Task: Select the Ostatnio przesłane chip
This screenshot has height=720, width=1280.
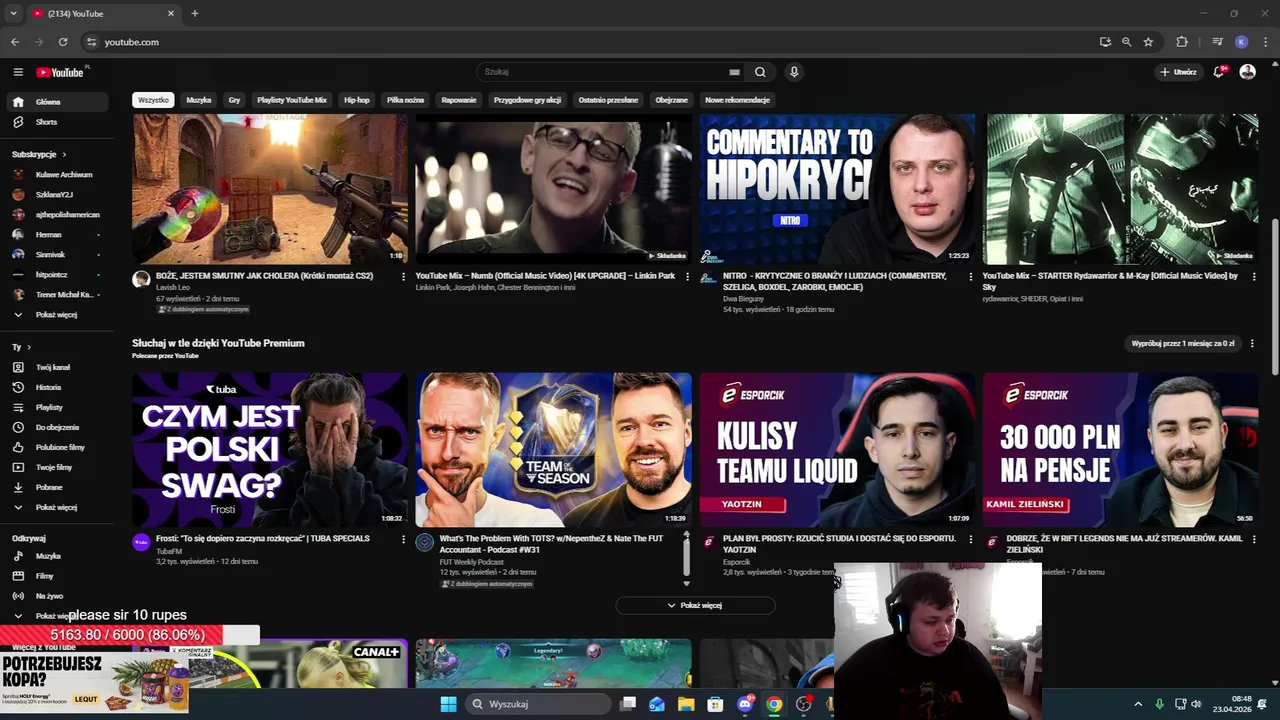Action: [x=608, y=100]
